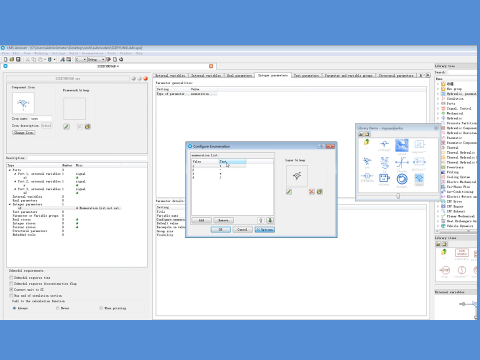Collapse the Ports tree node

pos(10,170)
